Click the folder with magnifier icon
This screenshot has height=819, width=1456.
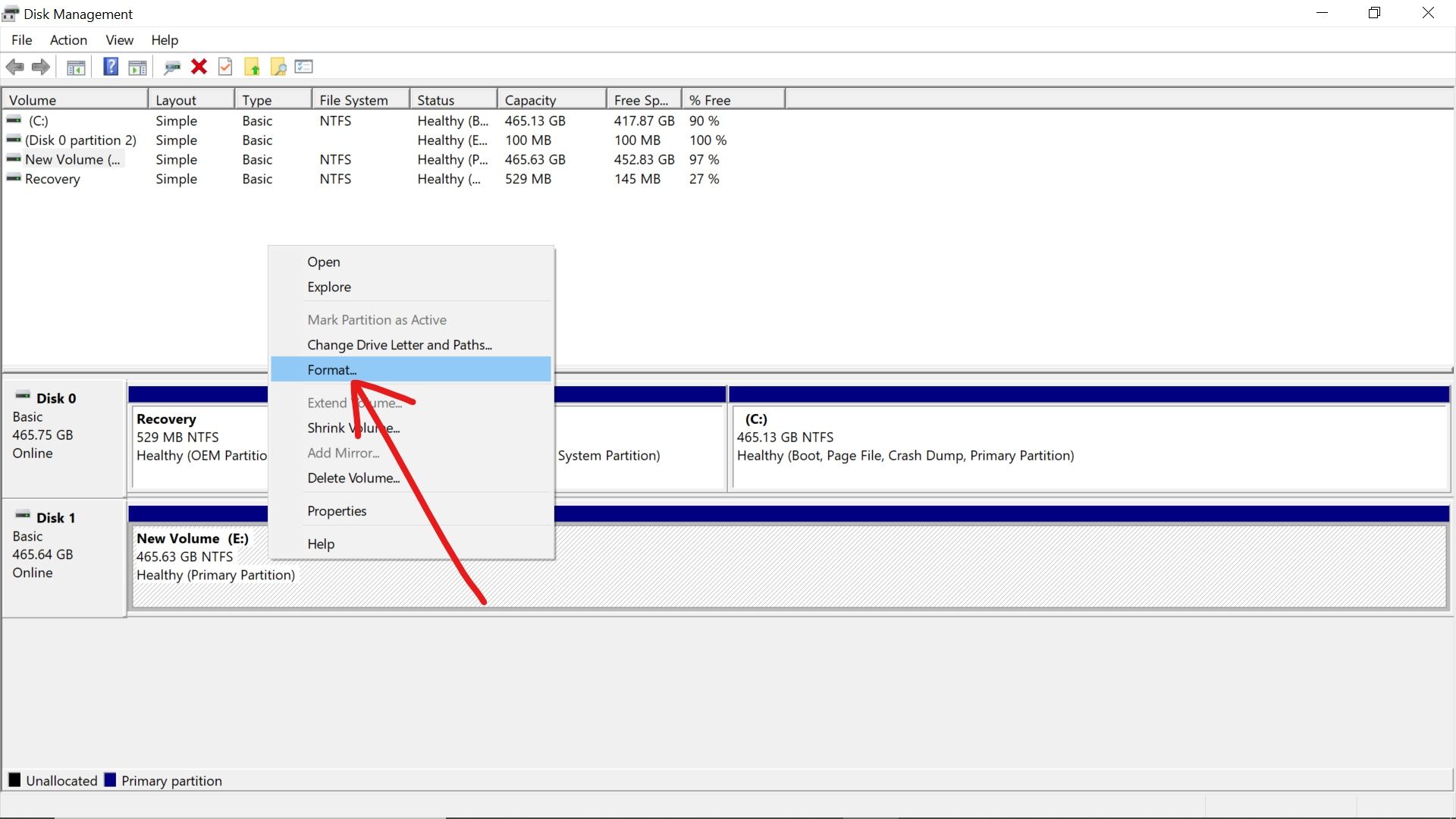tap(278, 67)
